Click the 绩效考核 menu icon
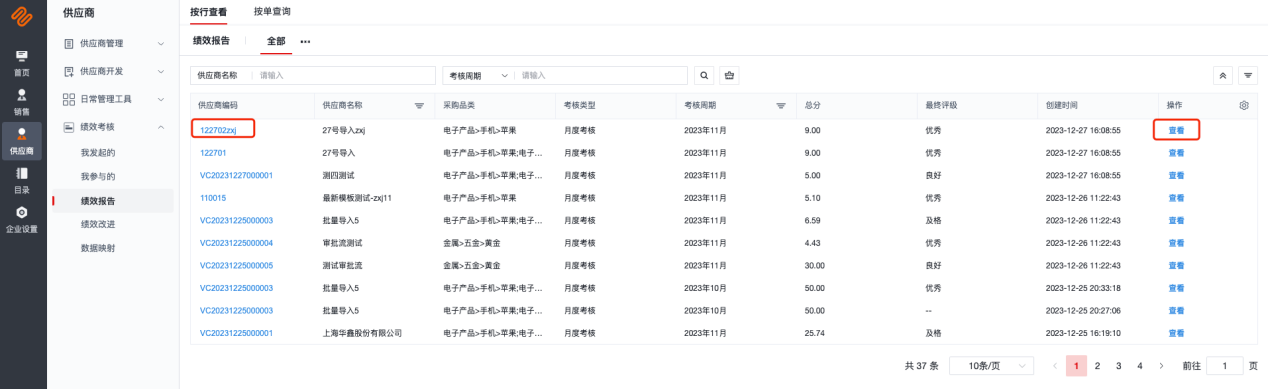The height and width of the screenshot is (389, 1268). pyautogui.click(x=69, y=127)
